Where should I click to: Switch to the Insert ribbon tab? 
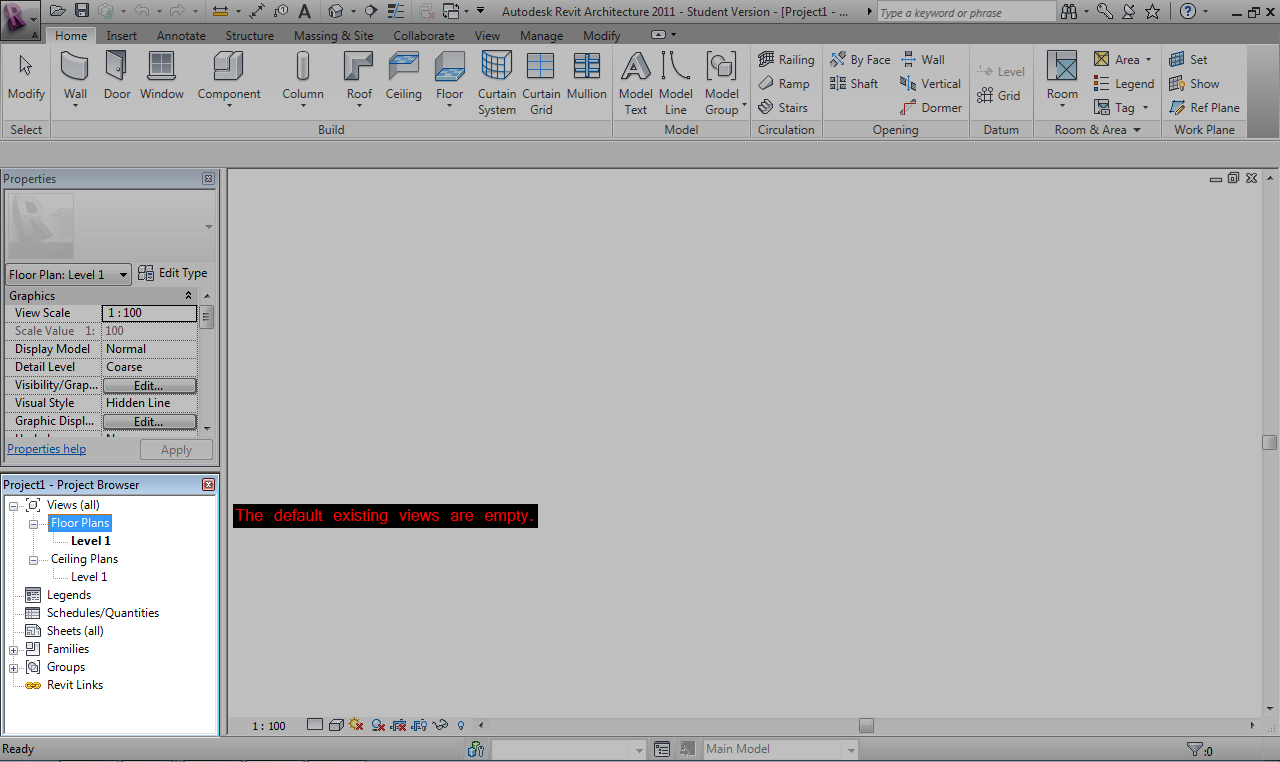pos(122,35)
